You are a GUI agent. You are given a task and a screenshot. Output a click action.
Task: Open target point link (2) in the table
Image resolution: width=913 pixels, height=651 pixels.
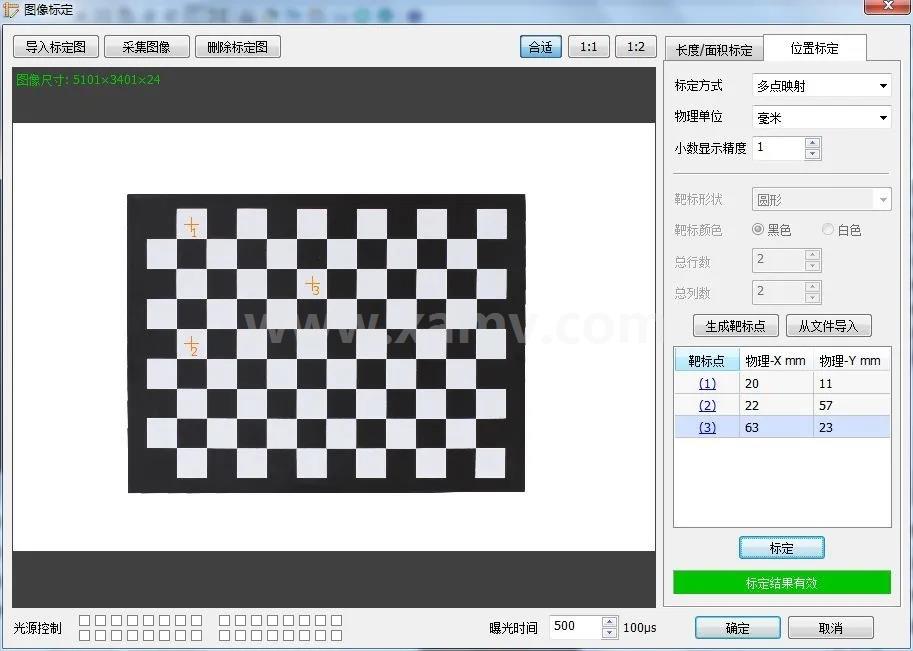point(707,405)
